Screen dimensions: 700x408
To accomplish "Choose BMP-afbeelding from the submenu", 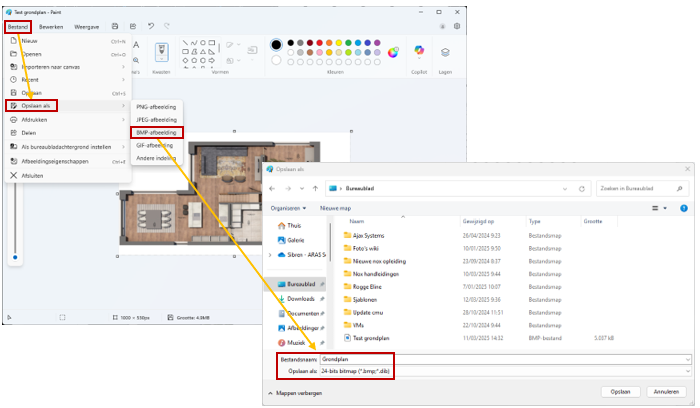I will 156,132.
